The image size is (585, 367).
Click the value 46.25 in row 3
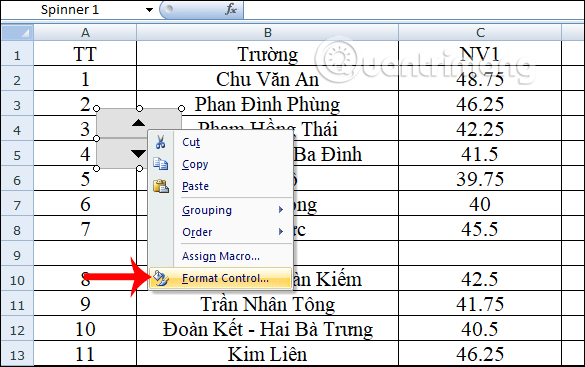[480, 103]
